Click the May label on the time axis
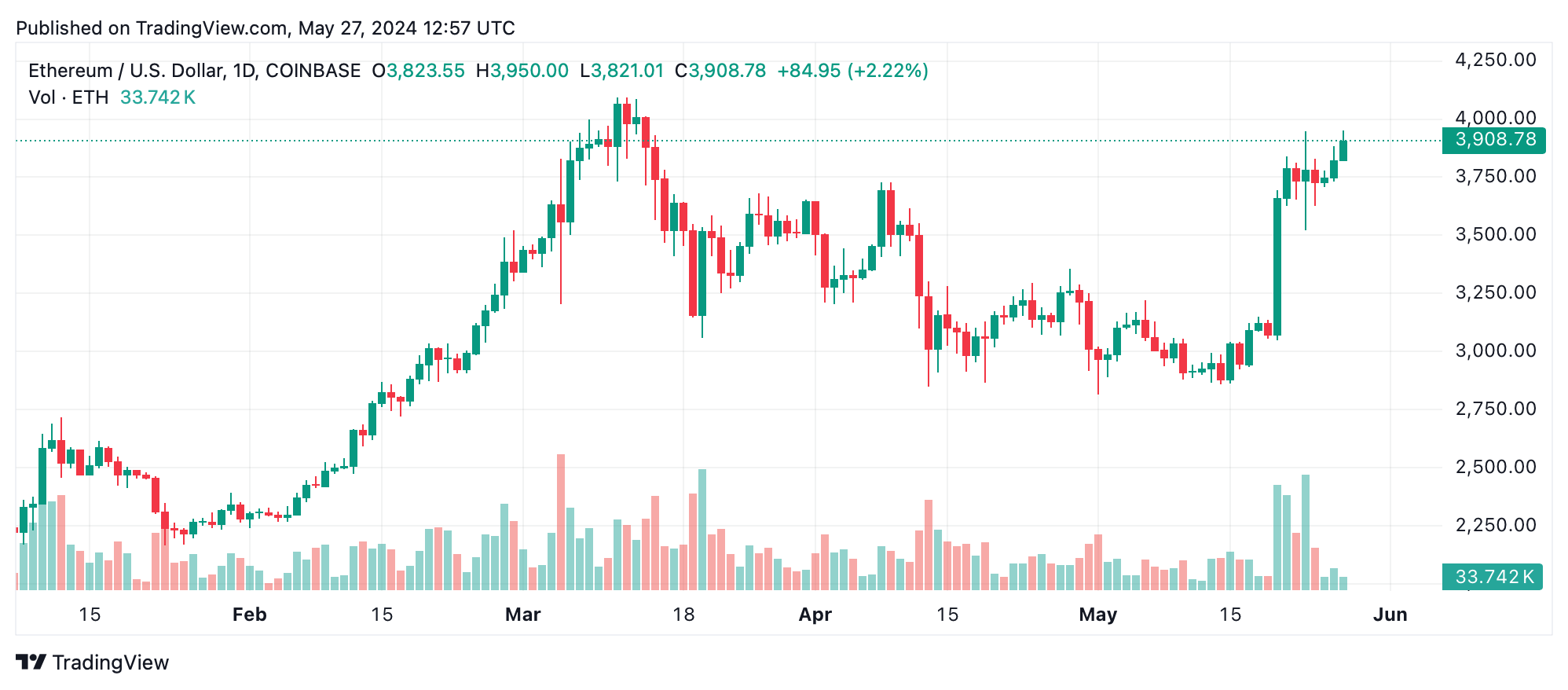 pos(1097,615)
